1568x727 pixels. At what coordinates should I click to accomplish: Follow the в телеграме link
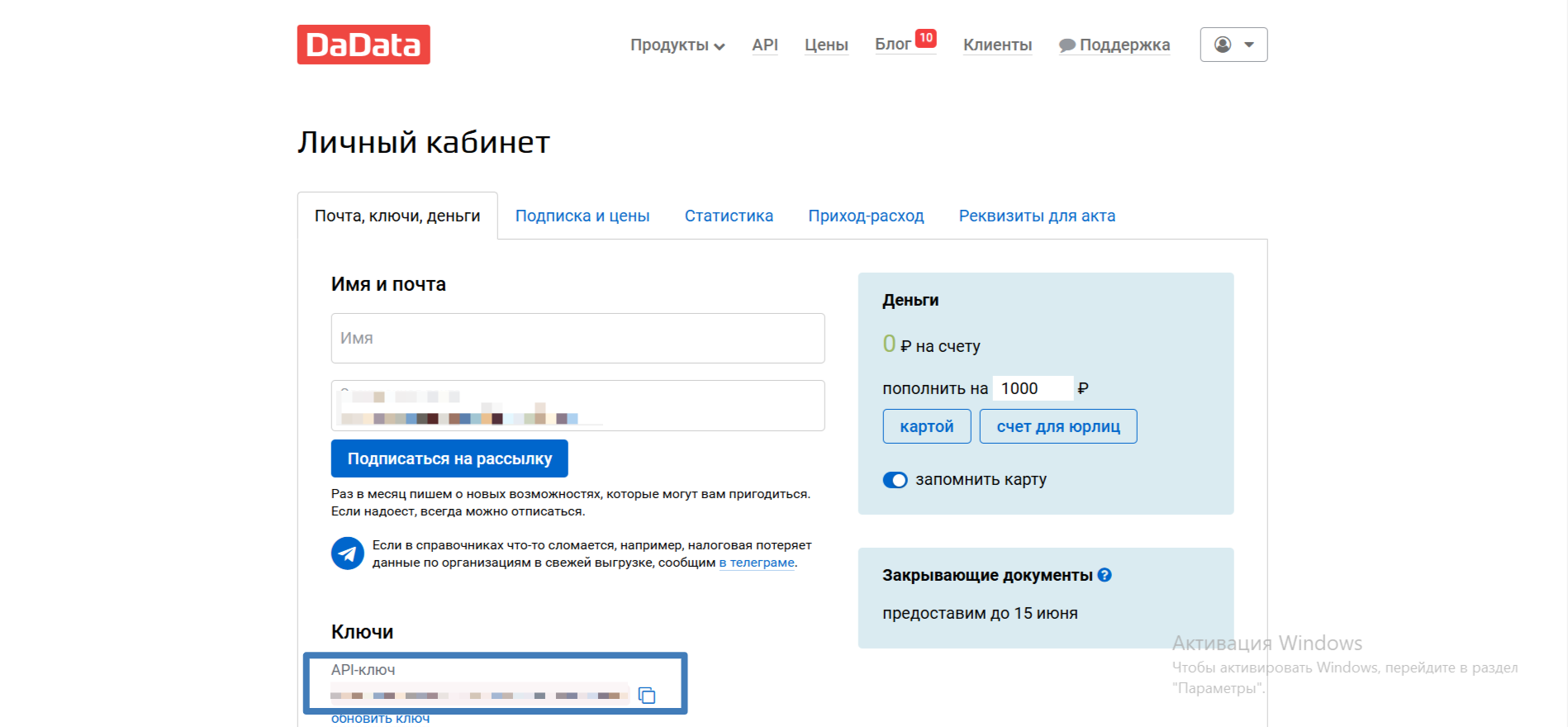[757, 563]
